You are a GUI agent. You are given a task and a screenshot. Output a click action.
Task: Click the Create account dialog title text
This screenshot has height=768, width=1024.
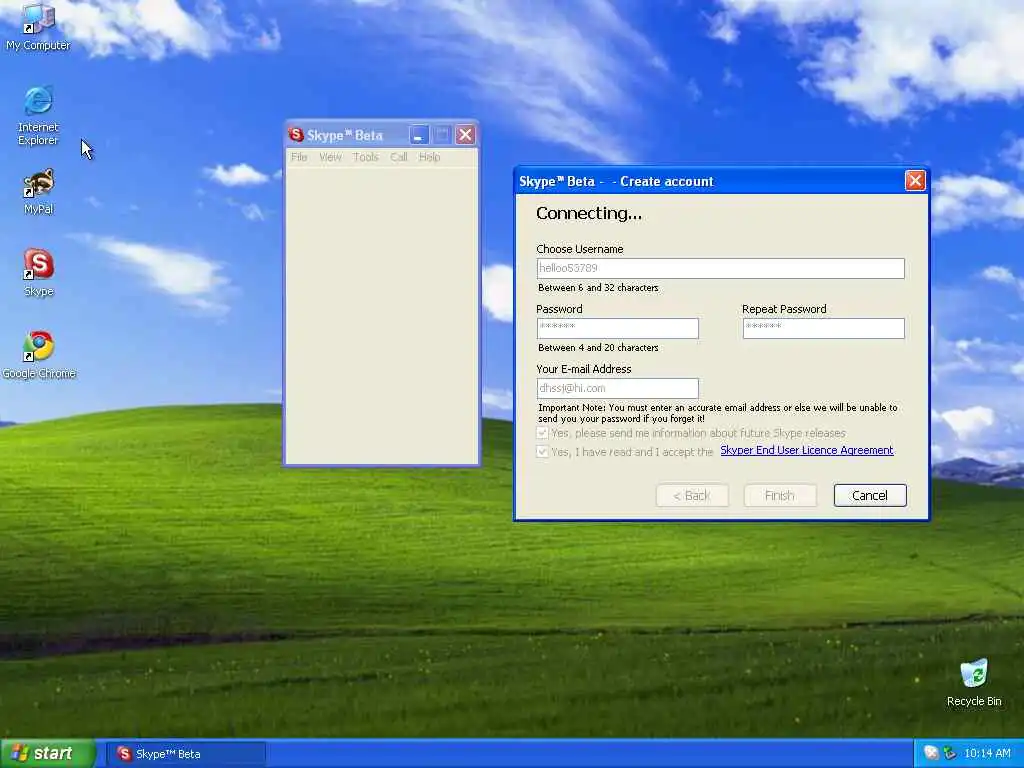[616, 182]
